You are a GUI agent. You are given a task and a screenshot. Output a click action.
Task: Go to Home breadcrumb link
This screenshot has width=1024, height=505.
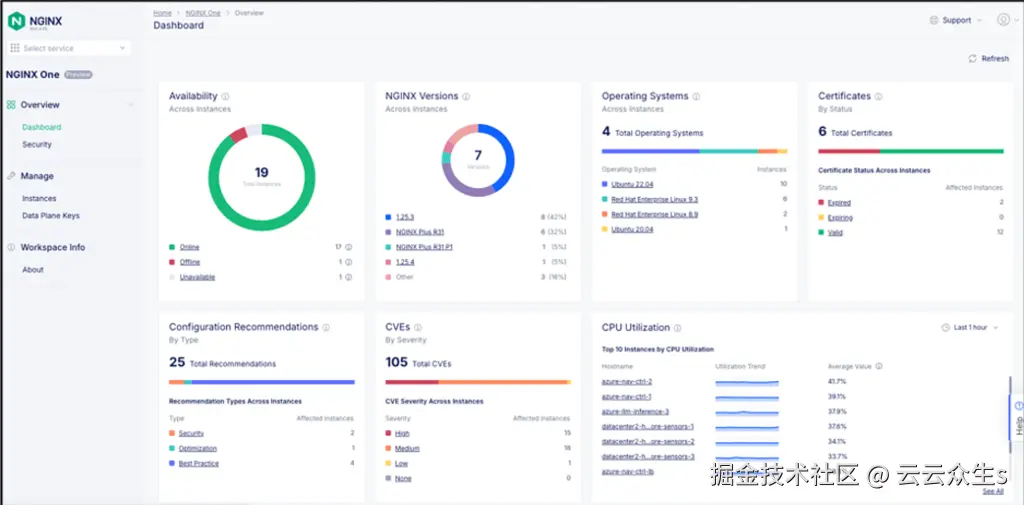point(163,13)
